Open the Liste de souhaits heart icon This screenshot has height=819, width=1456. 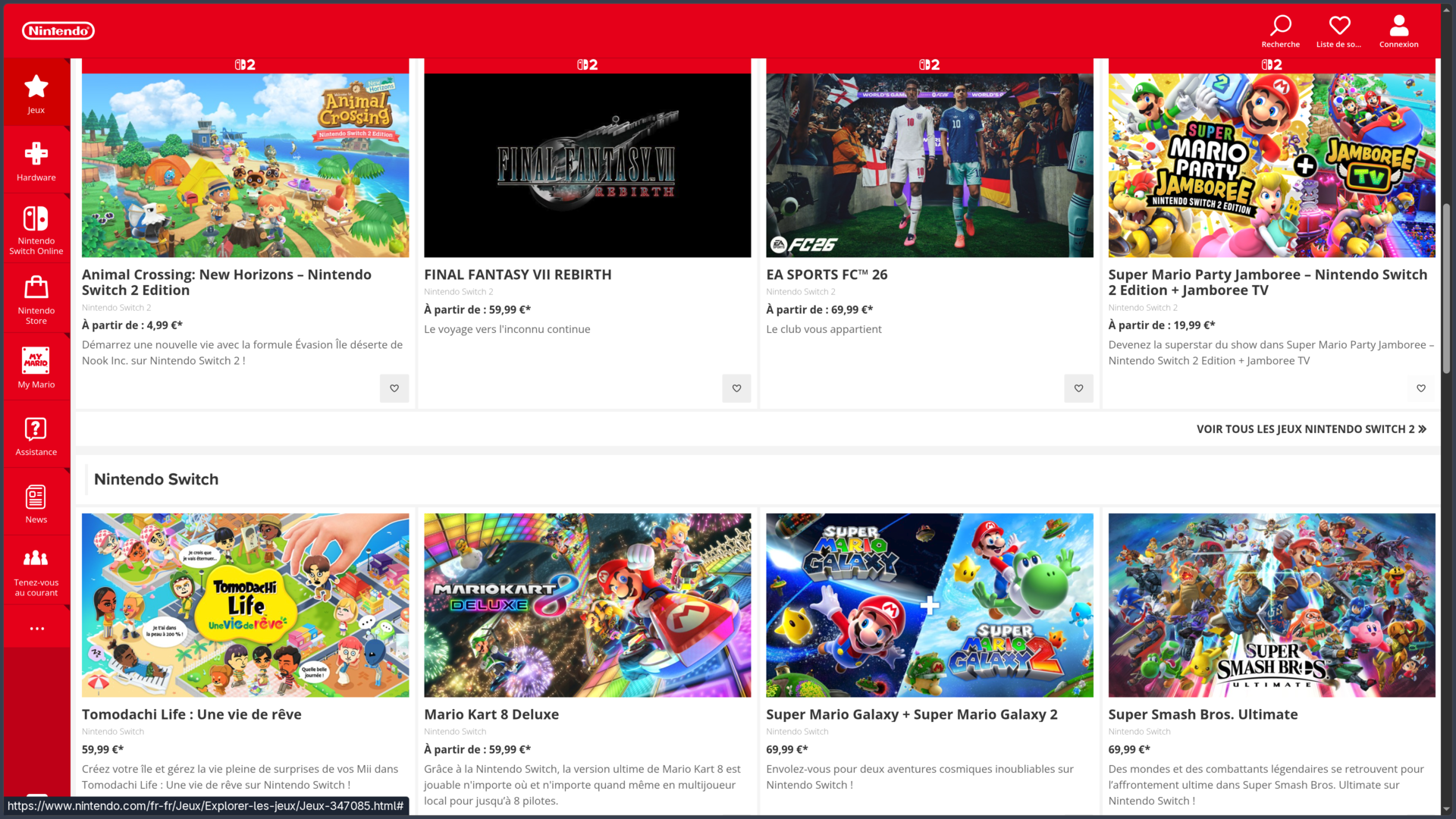point(1339,31)
